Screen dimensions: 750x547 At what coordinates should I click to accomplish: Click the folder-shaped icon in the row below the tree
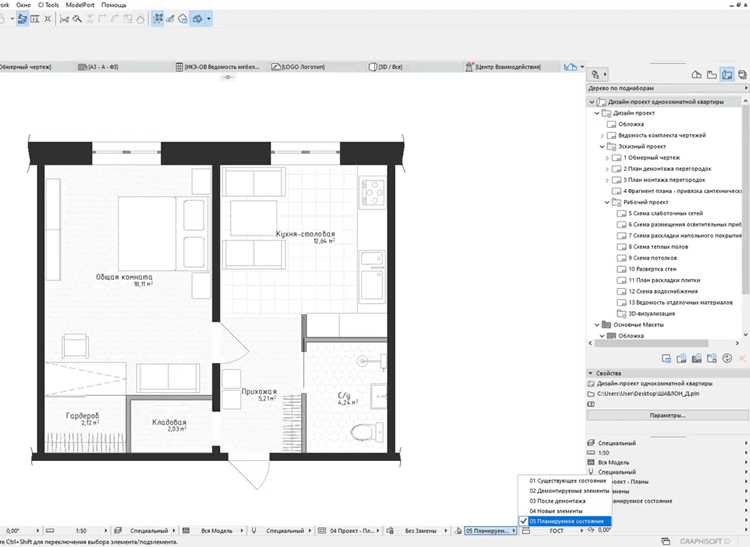click(712, 359)
